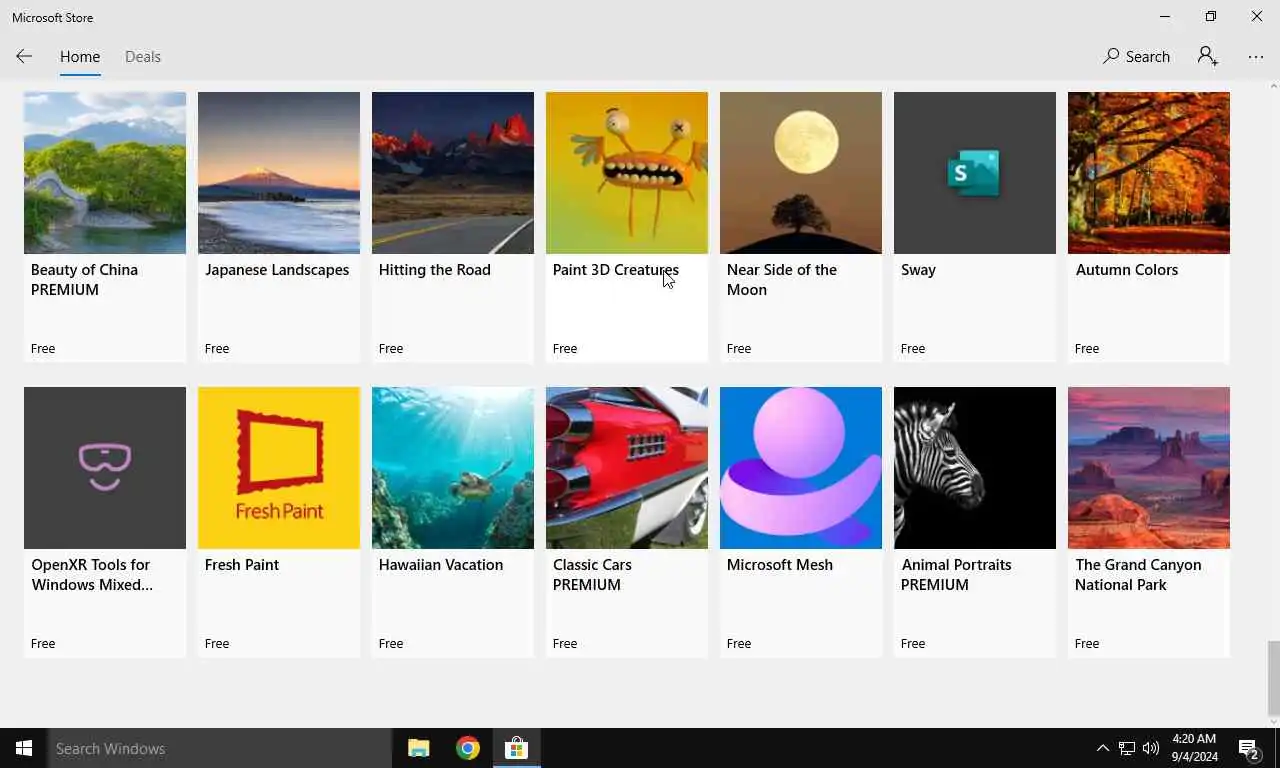Click 'OpenXR Tools for Windows Mixed...' title
1280x768 pixels.
click(92, 575)
